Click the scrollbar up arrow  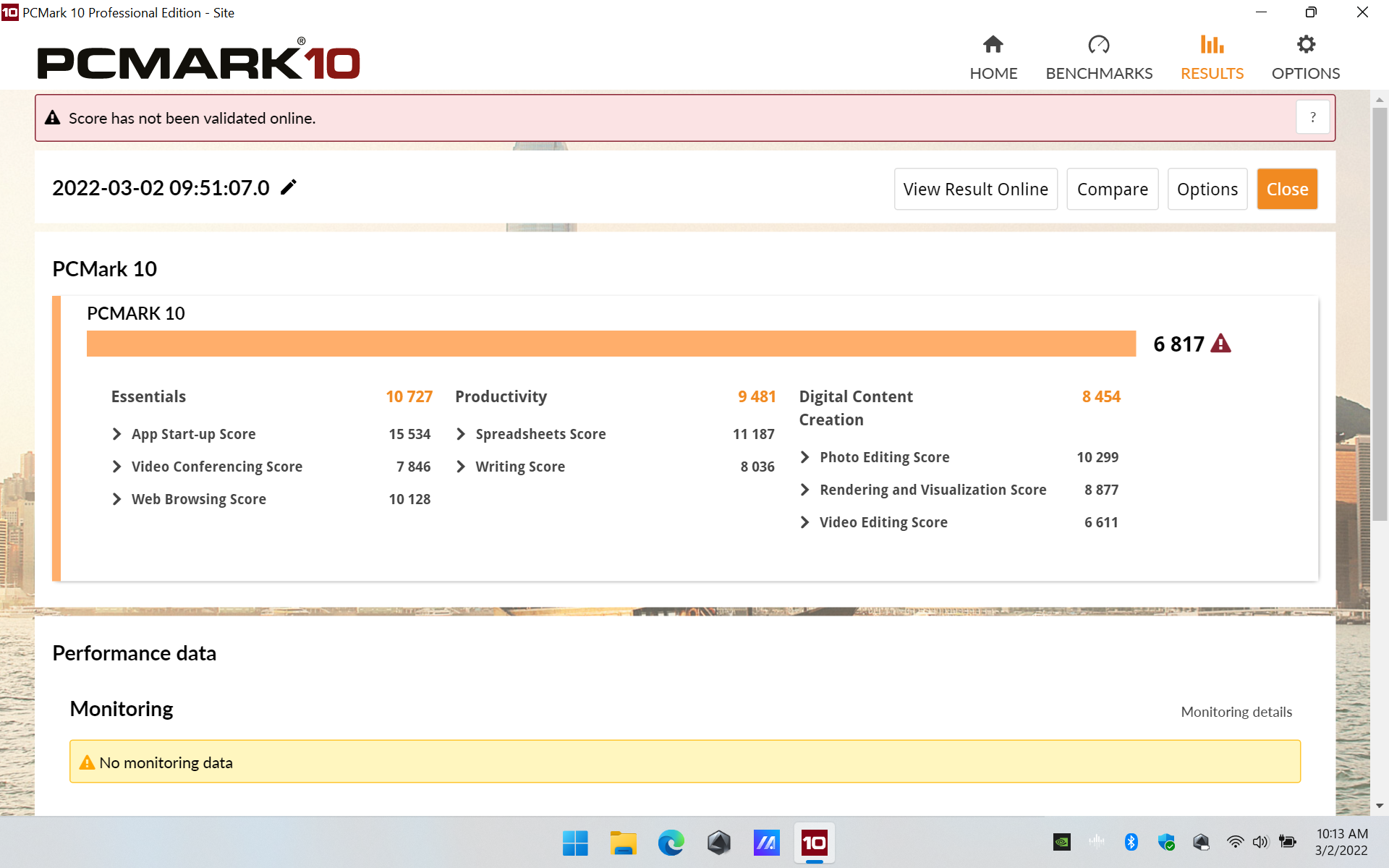coord(1380,100)
